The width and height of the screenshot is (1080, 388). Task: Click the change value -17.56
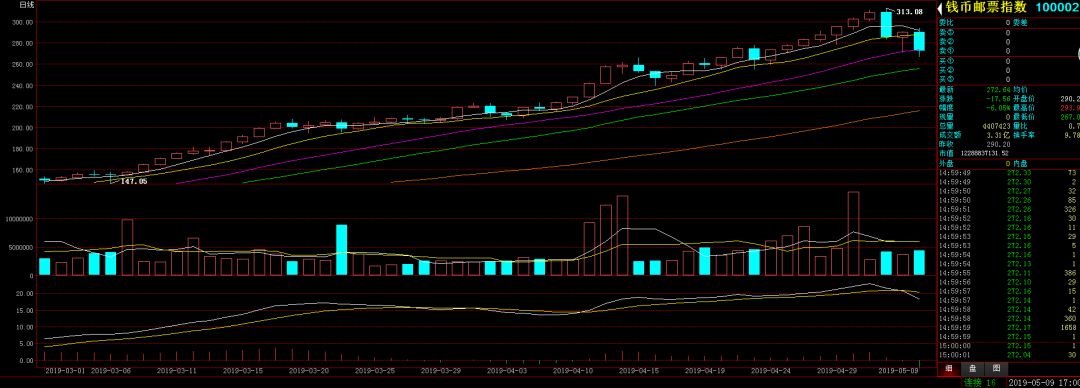click(997, 99)
